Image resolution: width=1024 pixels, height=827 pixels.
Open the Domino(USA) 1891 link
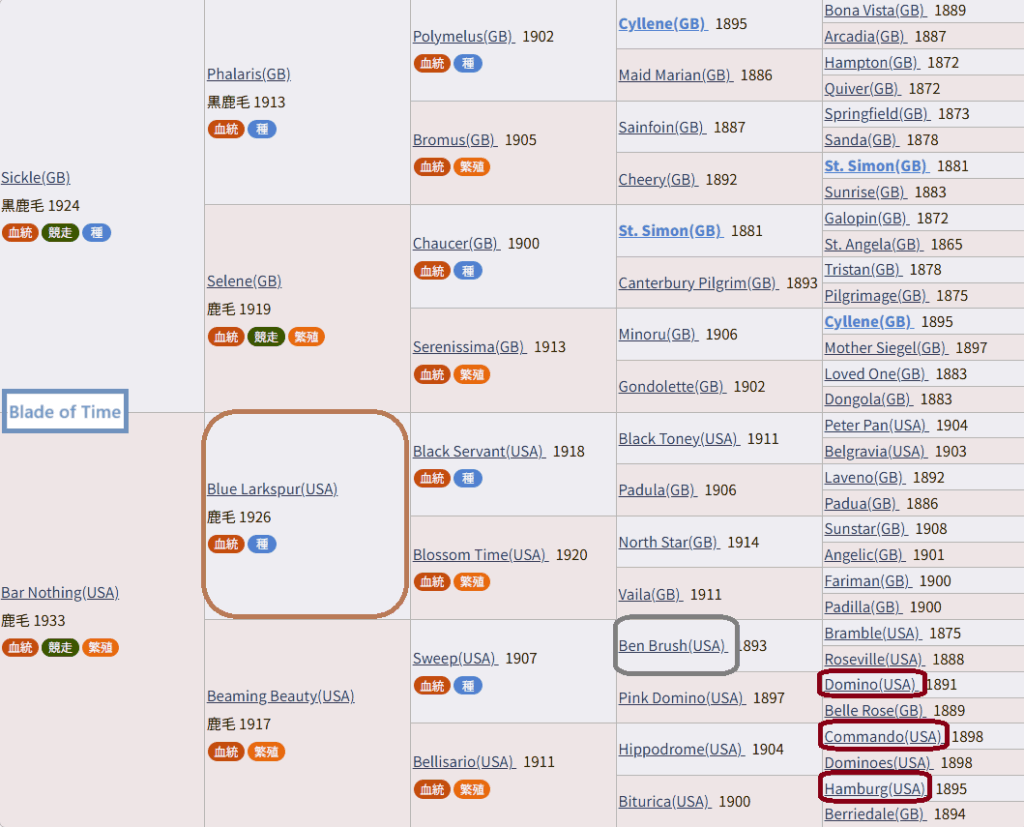click(x=871, y=685)
